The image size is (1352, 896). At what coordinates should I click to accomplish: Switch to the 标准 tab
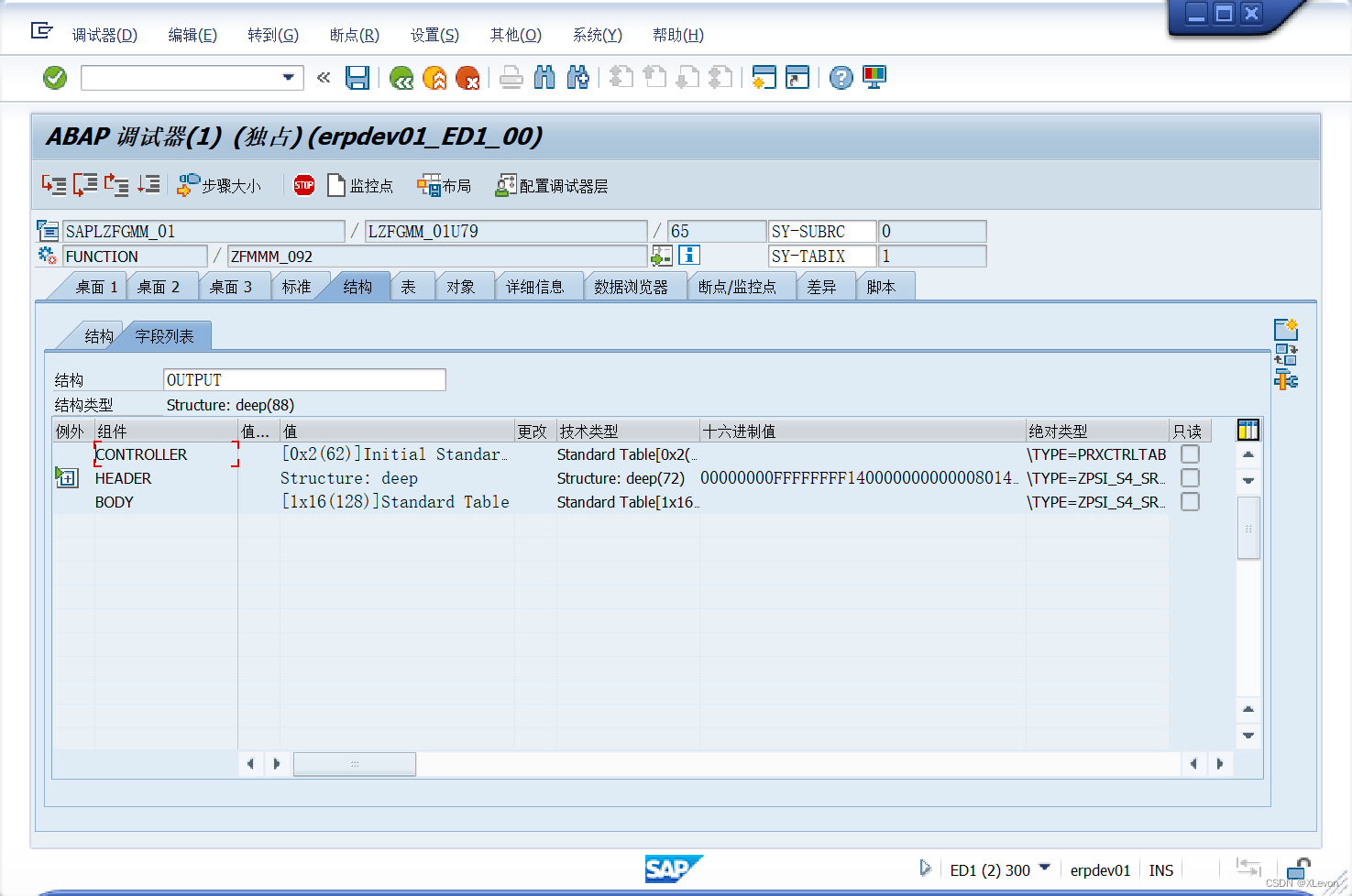pos(296,287)
